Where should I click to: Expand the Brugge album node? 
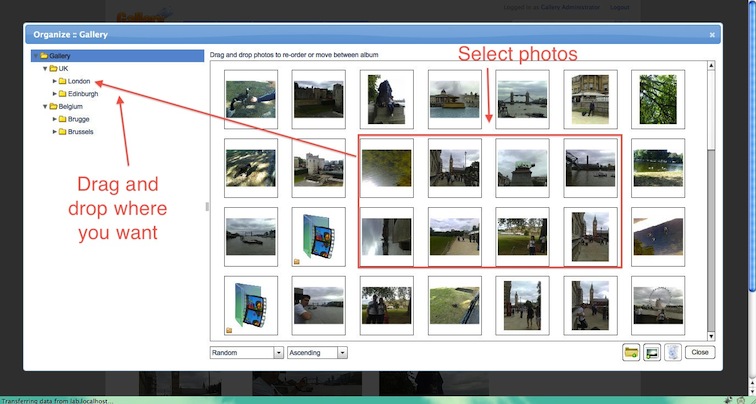coord(54,119)
